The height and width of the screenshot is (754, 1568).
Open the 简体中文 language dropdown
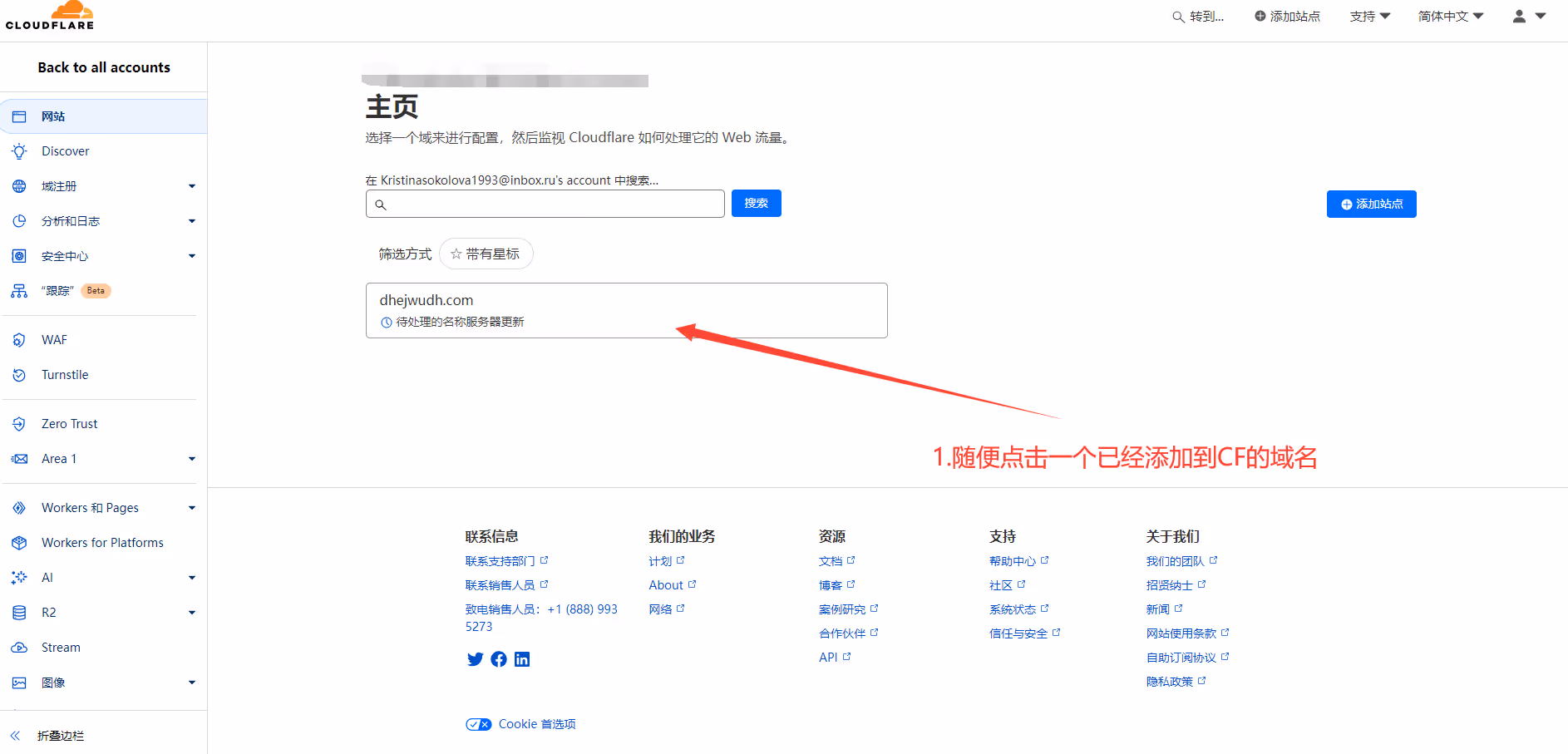[x=1450, y=17]
